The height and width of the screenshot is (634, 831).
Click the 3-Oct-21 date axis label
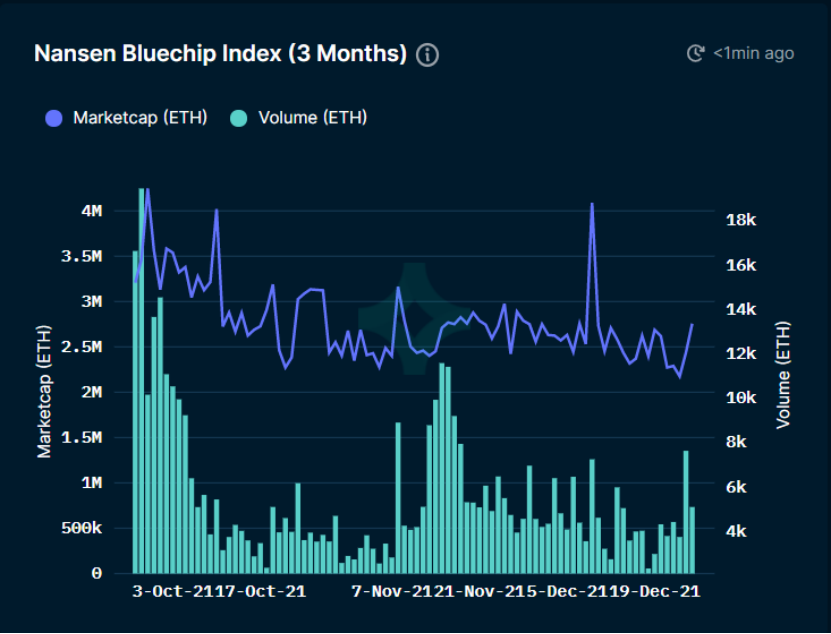click(x=173, y=591)
